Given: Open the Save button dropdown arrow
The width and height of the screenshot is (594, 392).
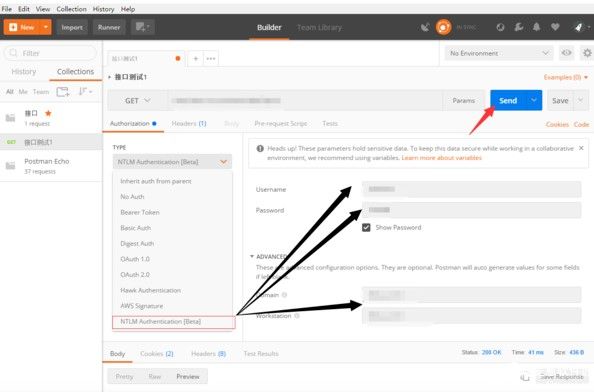Looking at the screenshot, I should pos(581,101).
